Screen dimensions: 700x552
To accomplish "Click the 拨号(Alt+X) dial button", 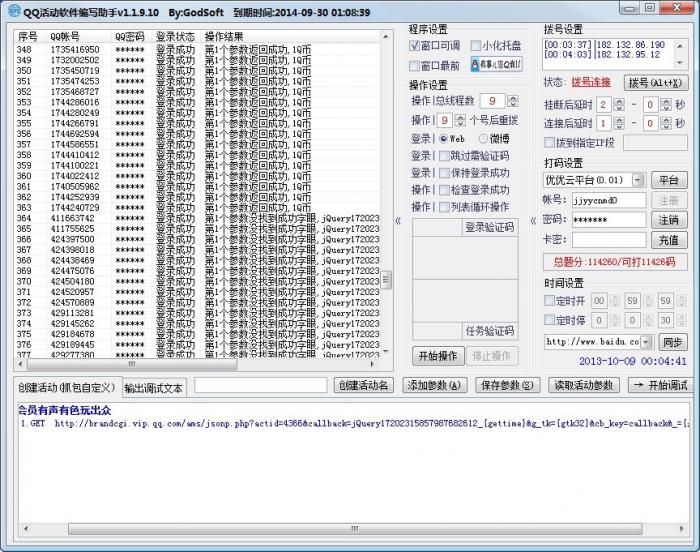I will pyautogui.click(x=655, y=83).
